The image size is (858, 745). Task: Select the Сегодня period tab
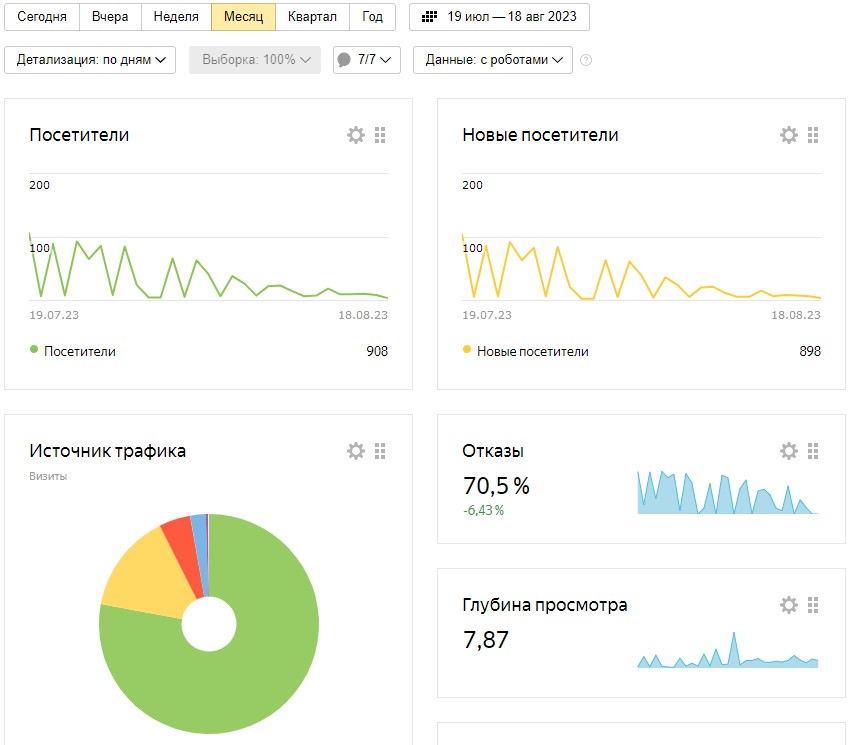42,17
